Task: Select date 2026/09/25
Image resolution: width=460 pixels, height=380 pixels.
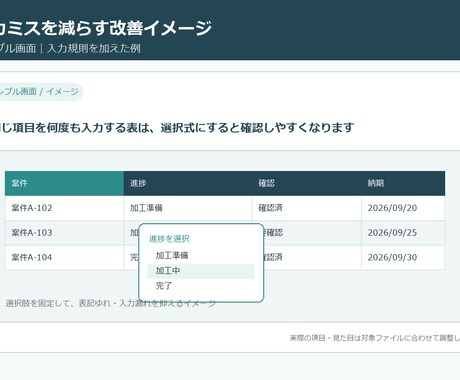Action: pyautogui.click(x=403, y=233)
